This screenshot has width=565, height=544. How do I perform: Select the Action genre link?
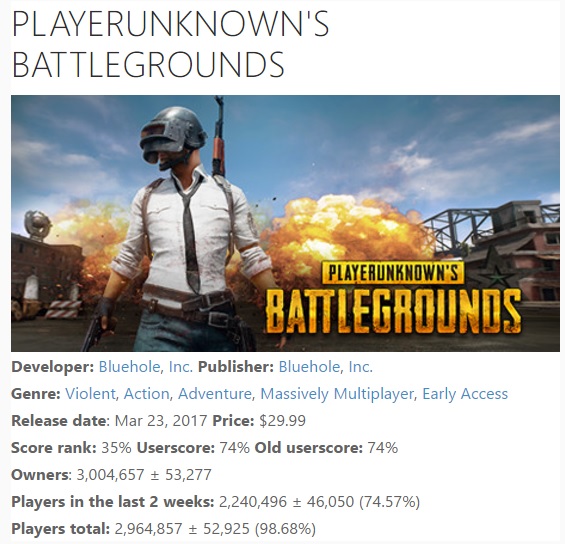[146, 393]
